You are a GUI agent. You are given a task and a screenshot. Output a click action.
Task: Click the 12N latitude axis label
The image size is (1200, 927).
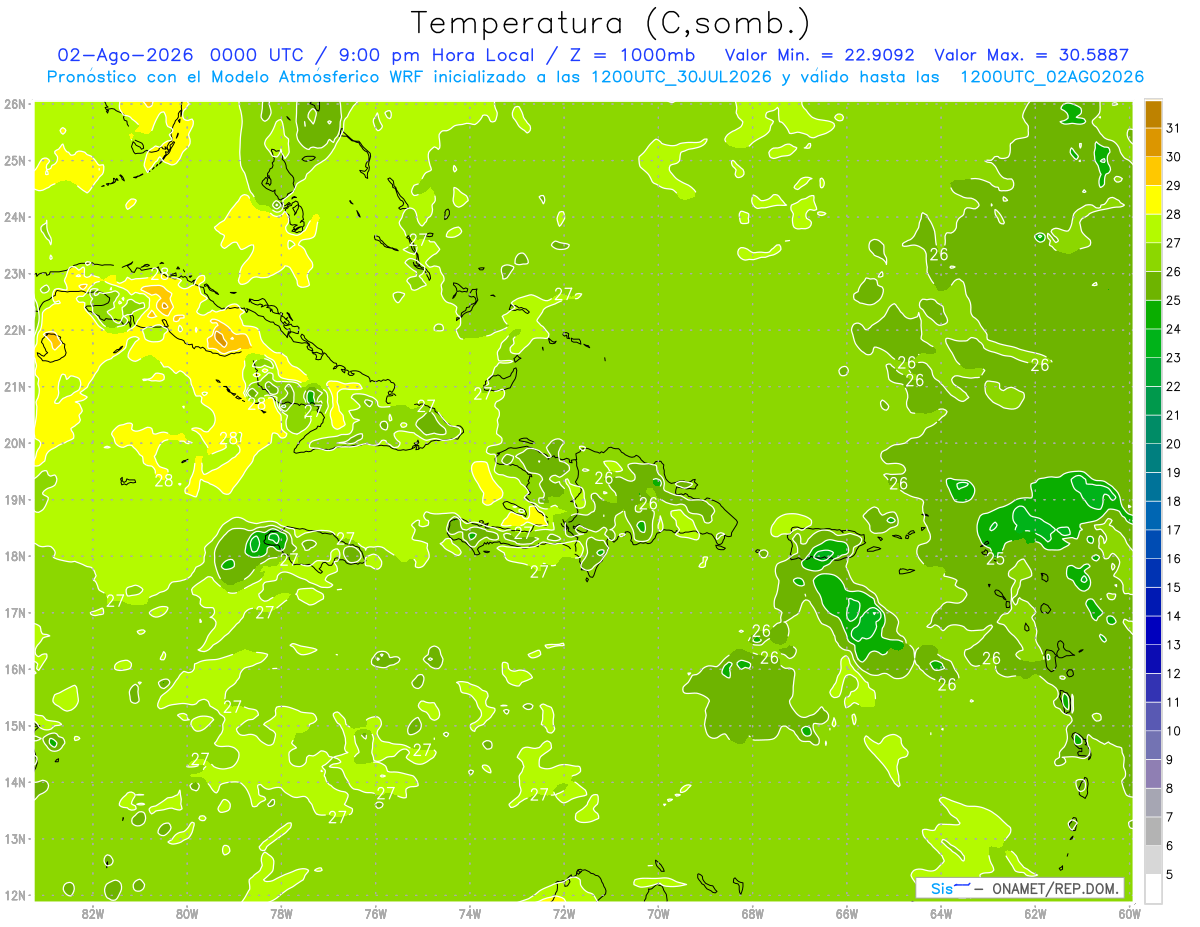[x=15, y=895]
